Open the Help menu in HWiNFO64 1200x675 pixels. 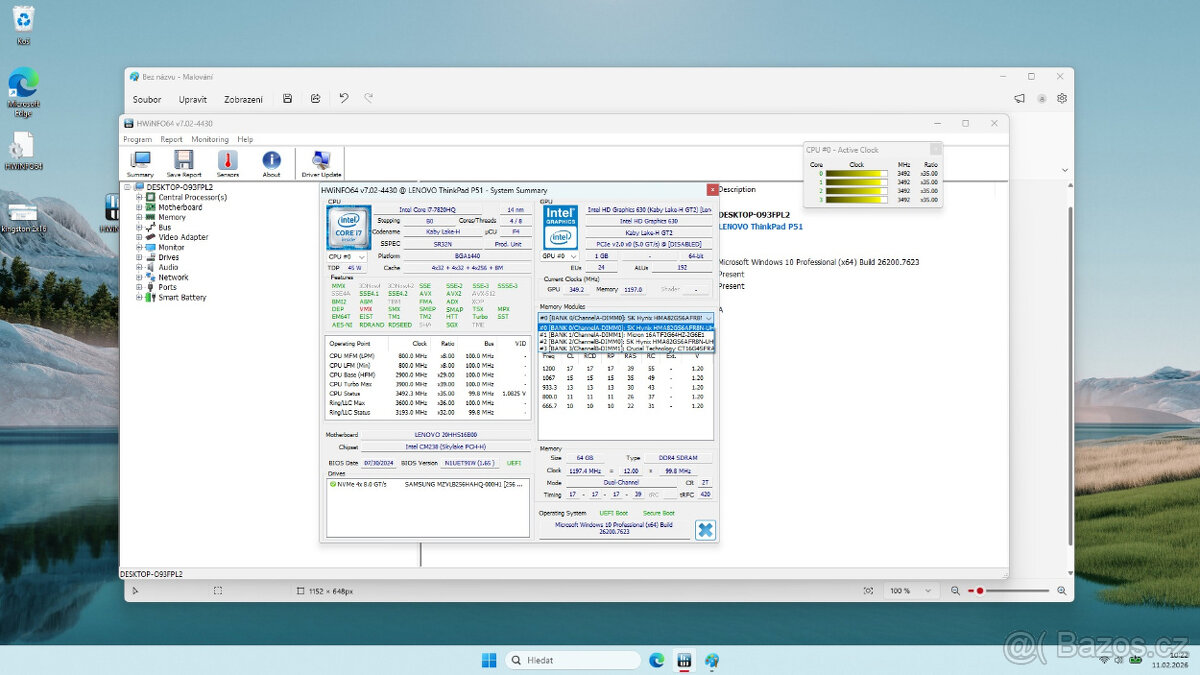(245, 139)
